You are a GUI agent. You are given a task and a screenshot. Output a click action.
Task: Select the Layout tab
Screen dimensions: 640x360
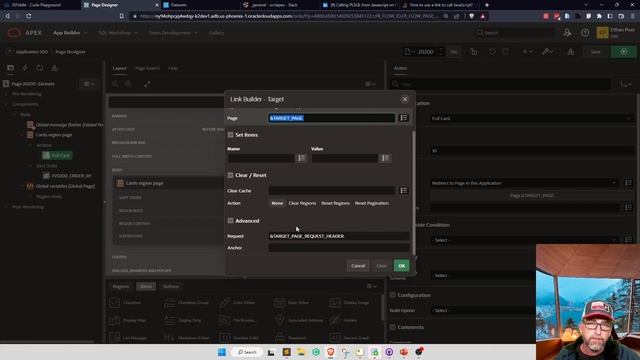tap(120, 68)
